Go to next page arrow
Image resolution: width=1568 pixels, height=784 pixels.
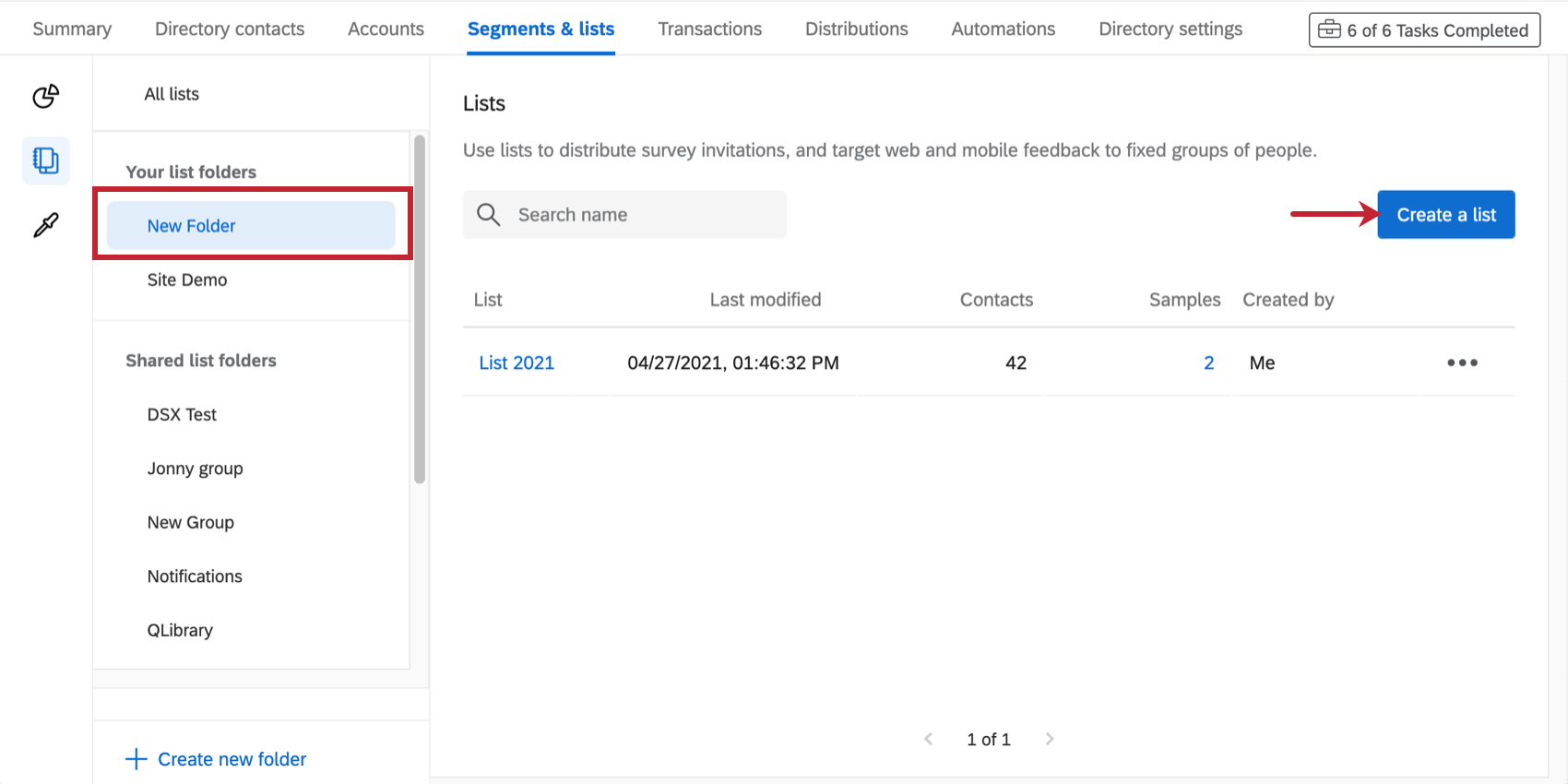1049,739
